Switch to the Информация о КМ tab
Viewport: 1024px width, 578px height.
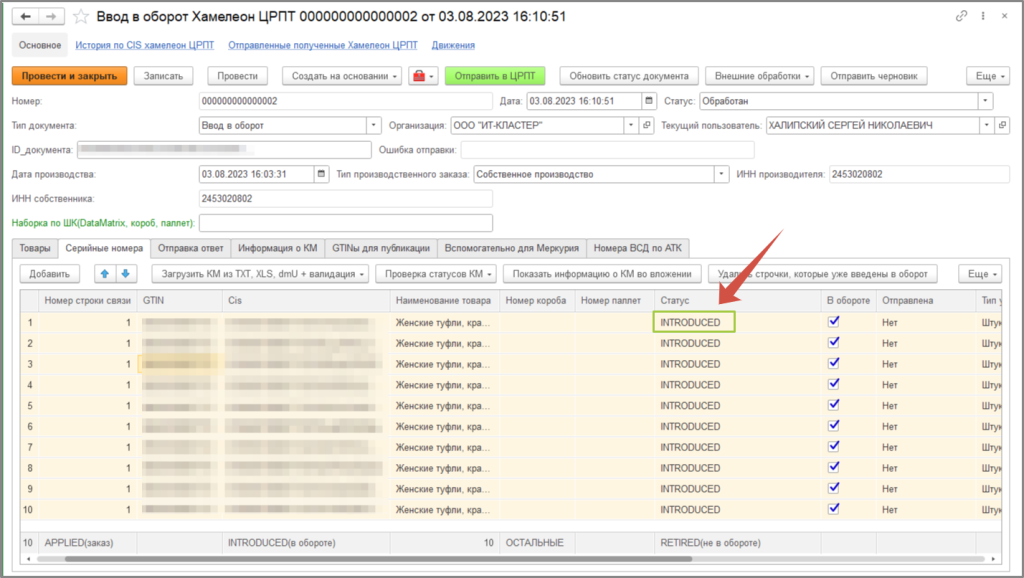pos(278,248)
